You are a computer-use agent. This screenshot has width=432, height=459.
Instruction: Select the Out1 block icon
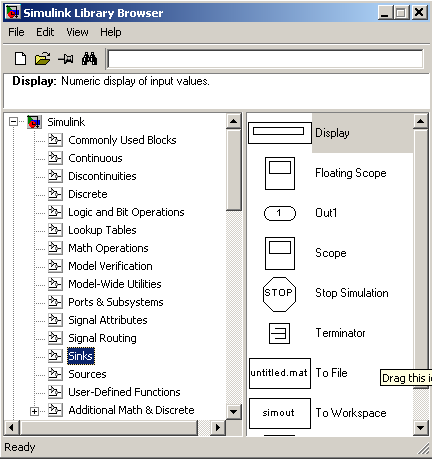click(x=280, y=213)
